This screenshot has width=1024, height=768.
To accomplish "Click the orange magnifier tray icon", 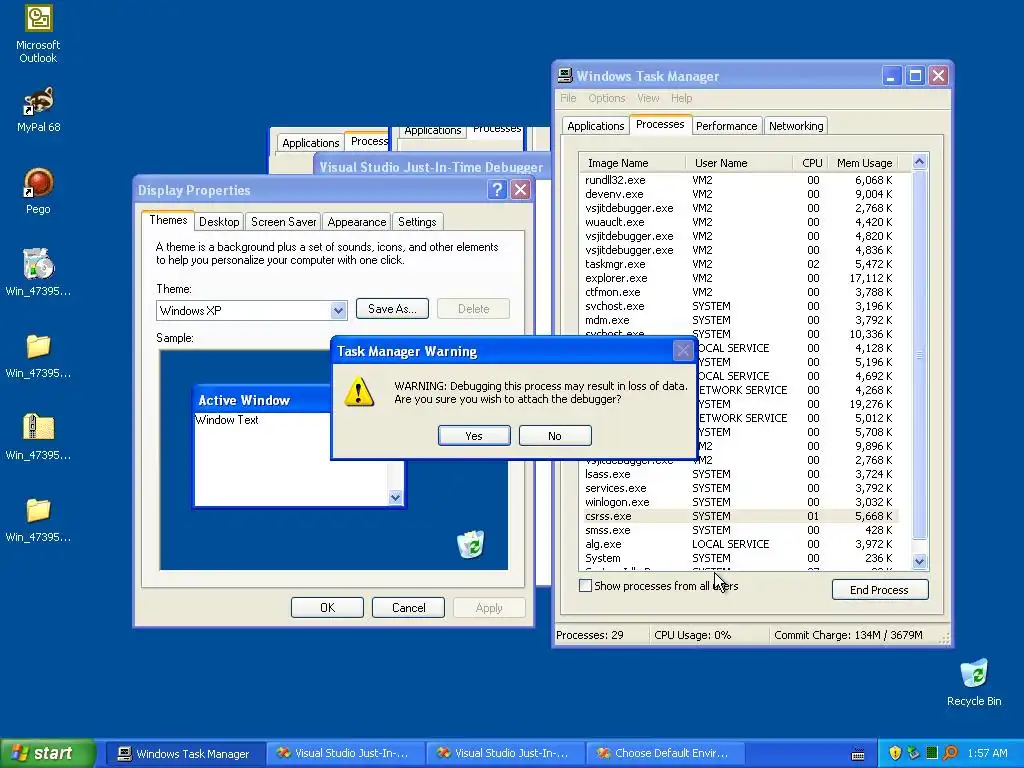I will (x=950, y=753).
